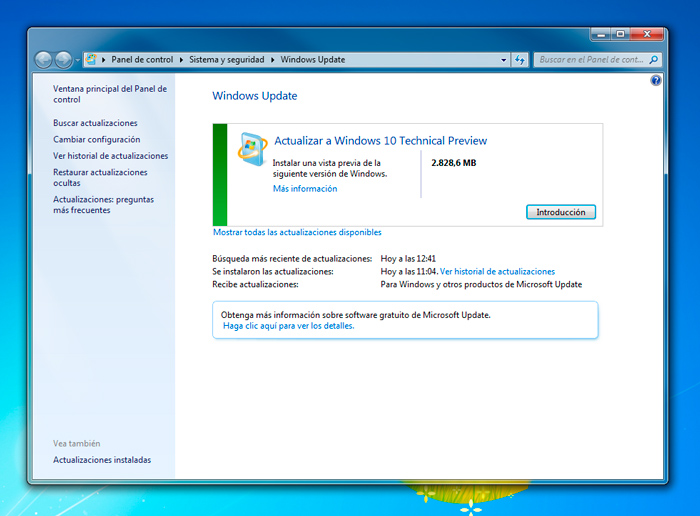Click Mostrar todas las actualizaciones disponibles
The image size is (700, 516).
297,232
